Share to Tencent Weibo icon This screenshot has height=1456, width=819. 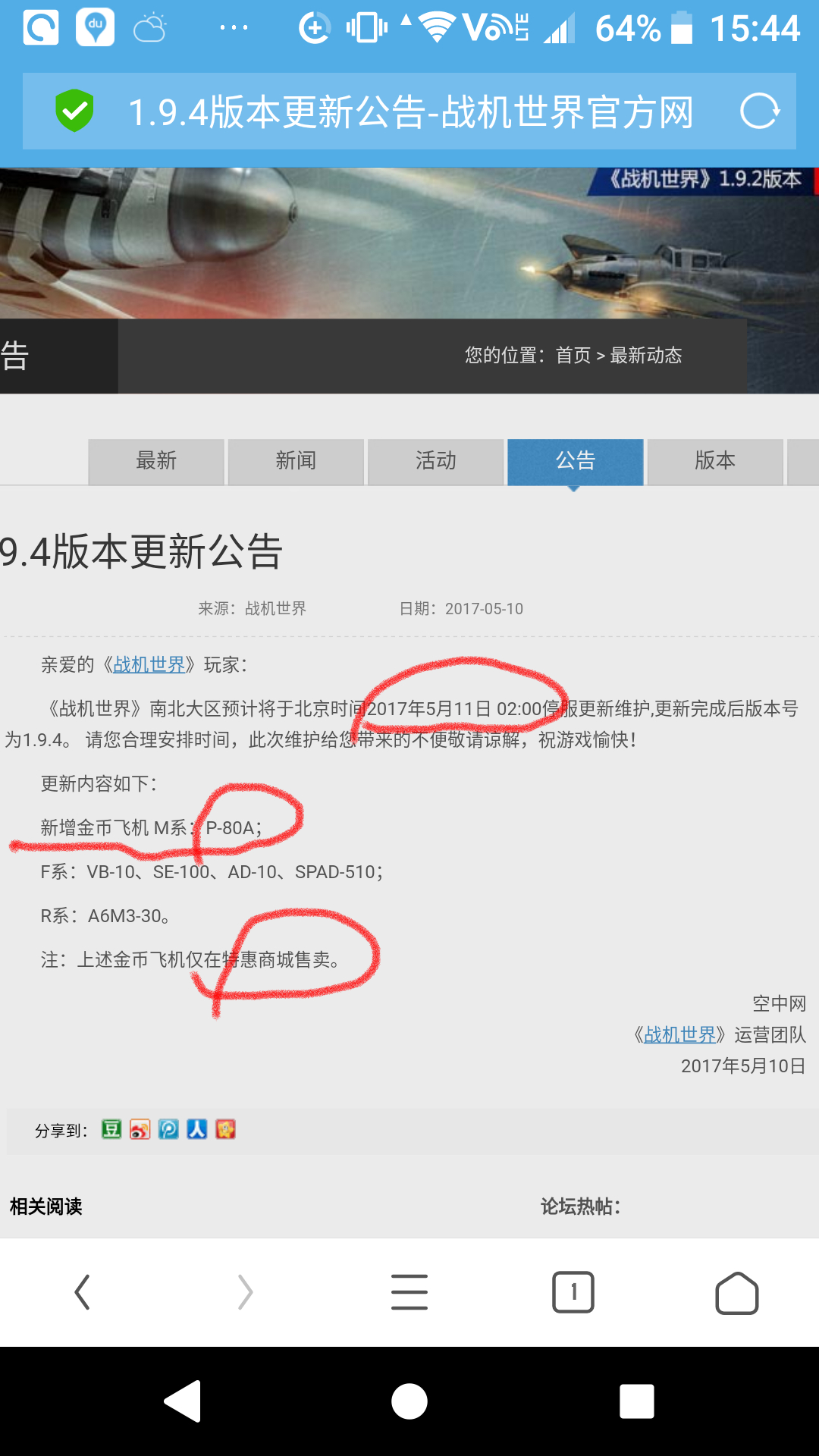click(x=168, y=1130)
